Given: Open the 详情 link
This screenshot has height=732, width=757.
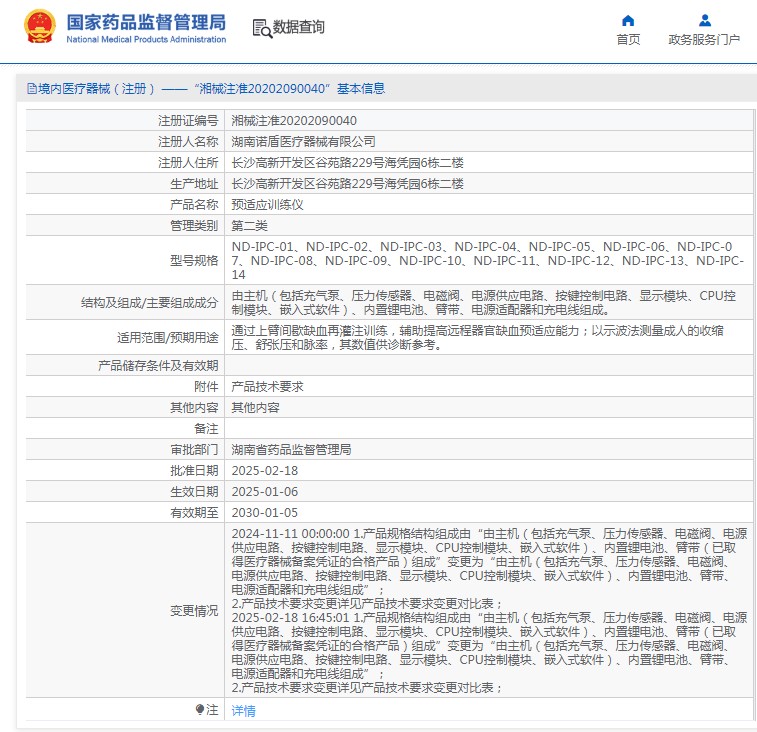Looking at the screenshot, I should coord(243,711).
